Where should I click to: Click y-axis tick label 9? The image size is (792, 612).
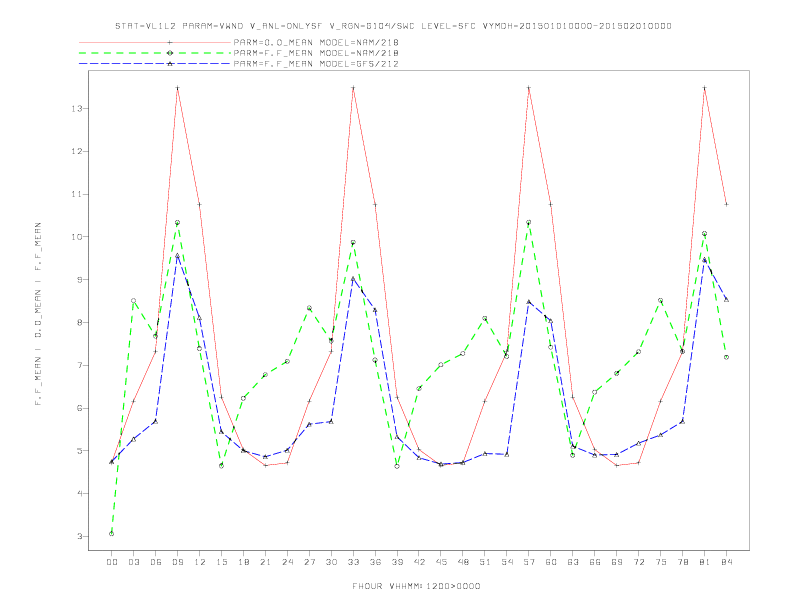pos(79,280)
